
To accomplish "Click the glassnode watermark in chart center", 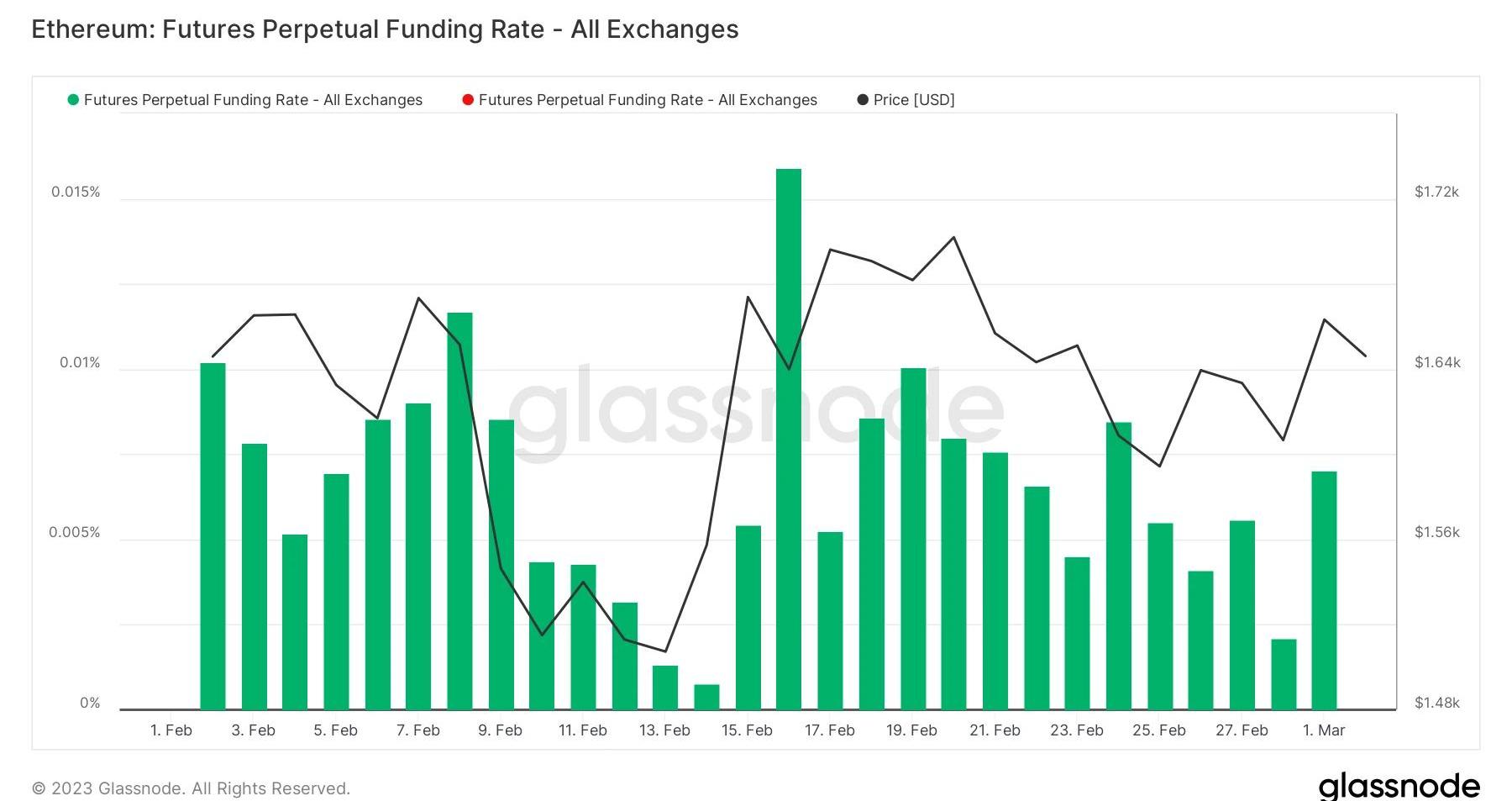I will [x=756, y=410].
